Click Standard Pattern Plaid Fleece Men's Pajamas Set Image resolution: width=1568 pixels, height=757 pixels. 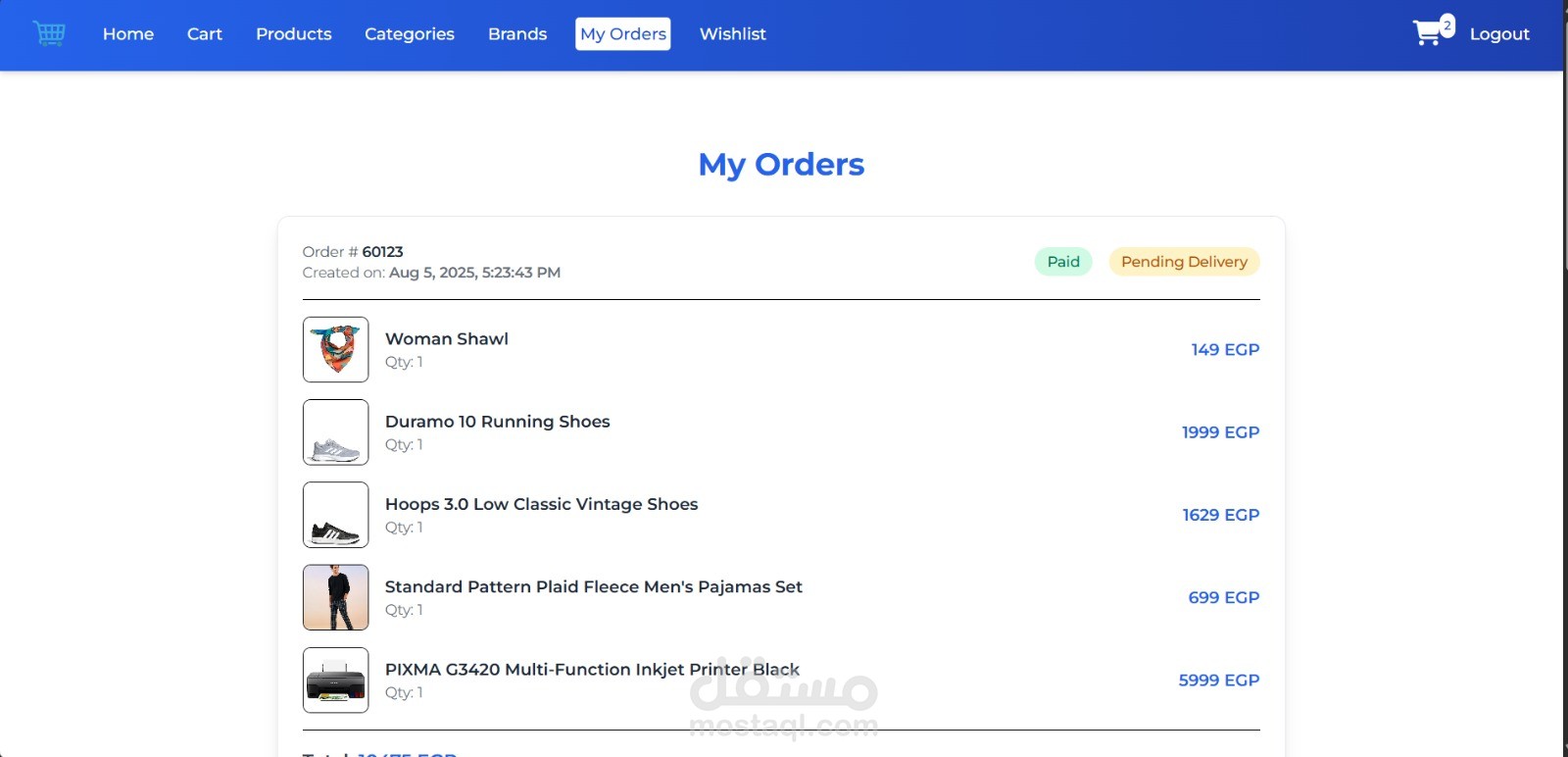tap(594, 586)
